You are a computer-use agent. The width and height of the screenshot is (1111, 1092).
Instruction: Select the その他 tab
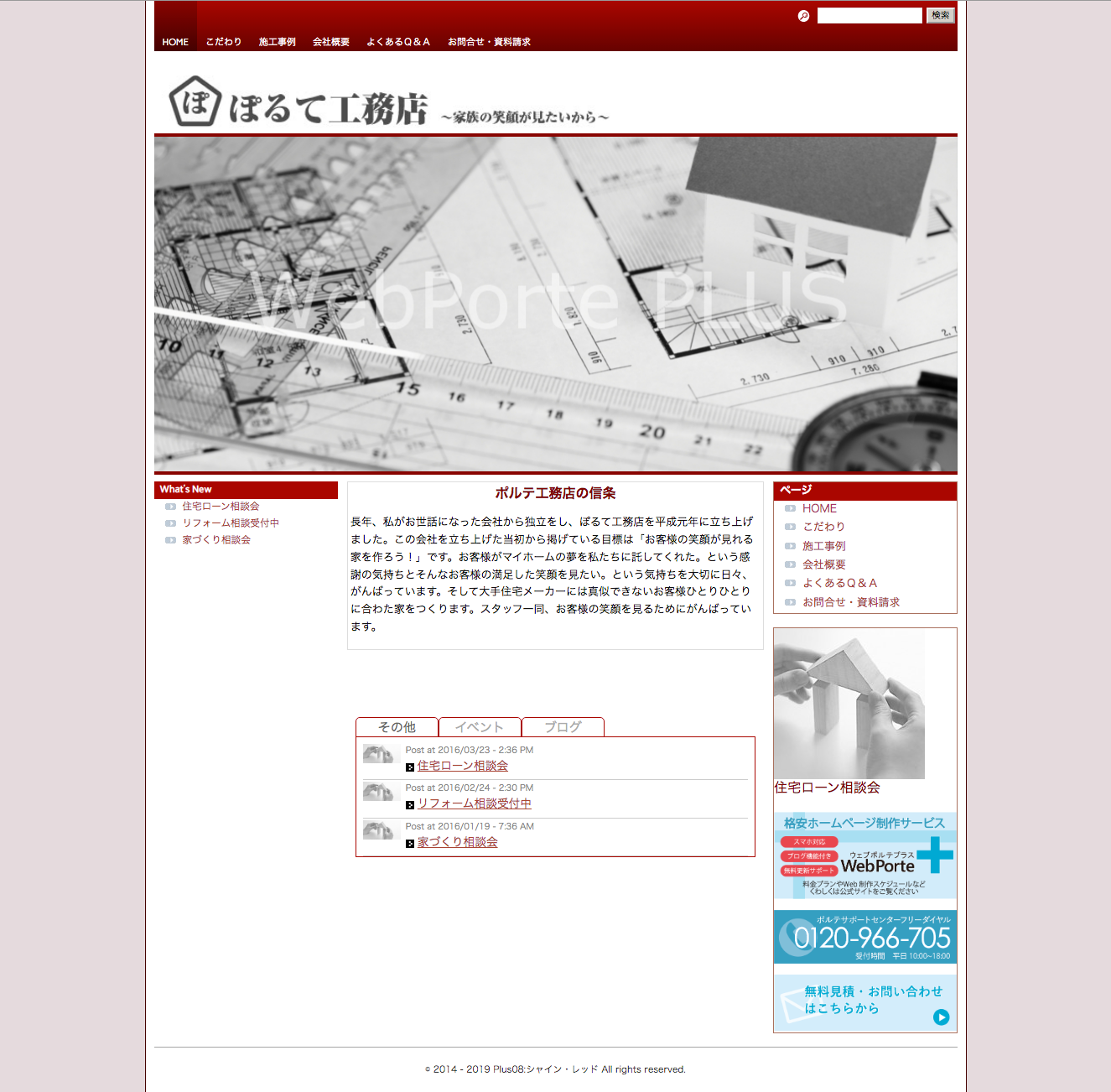397,727
